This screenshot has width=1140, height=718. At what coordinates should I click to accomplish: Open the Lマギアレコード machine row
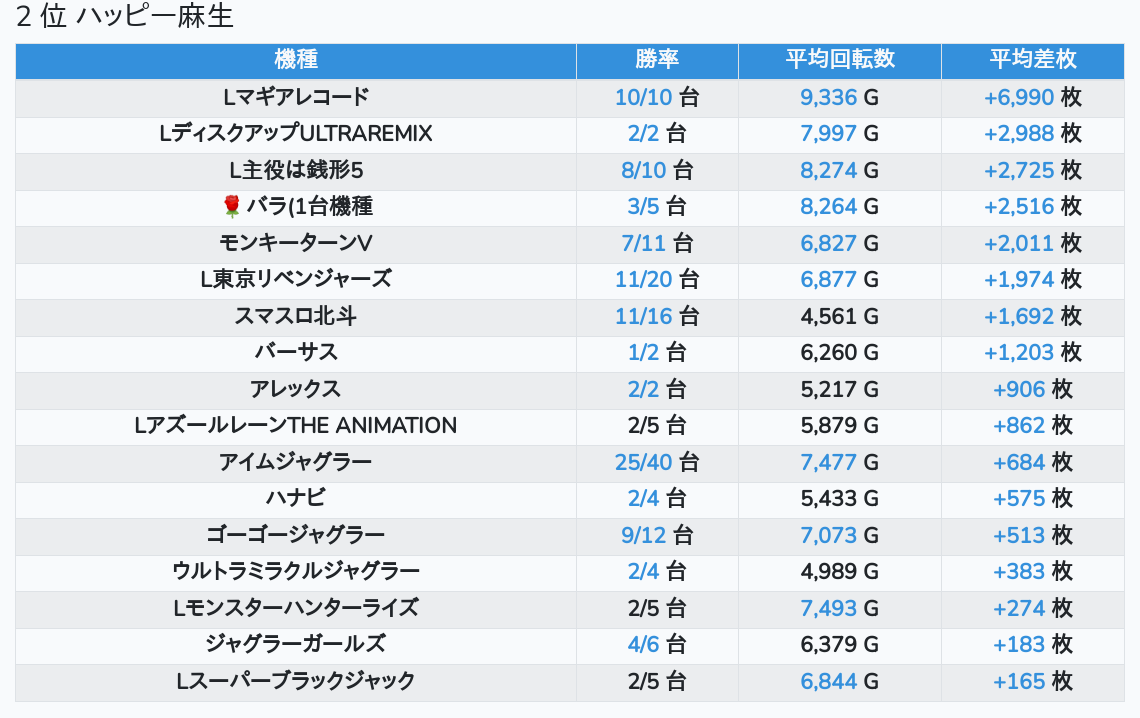click(x=296, y=97)
